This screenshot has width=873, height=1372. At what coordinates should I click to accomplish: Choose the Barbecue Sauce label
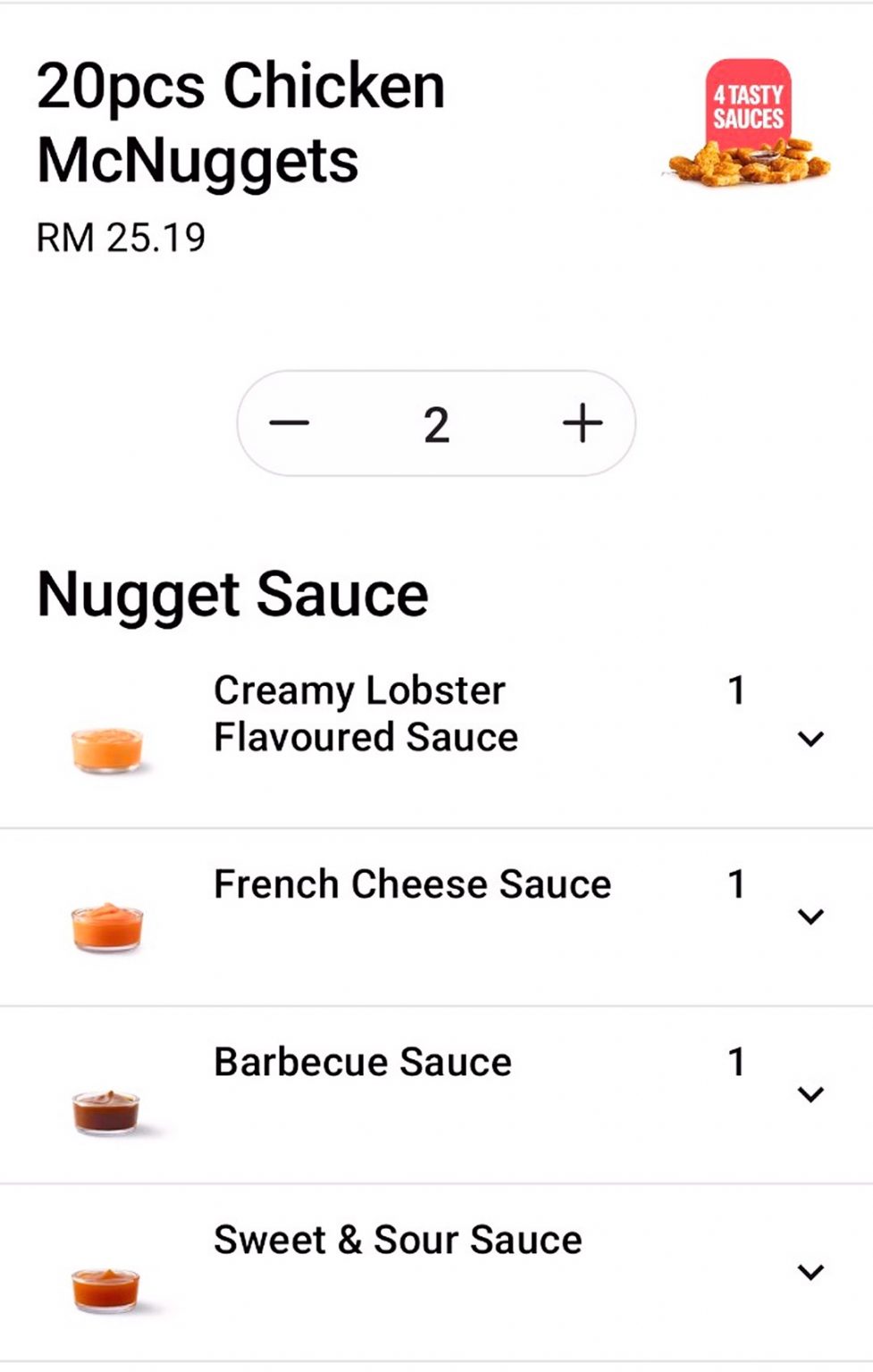point(363,1062)
